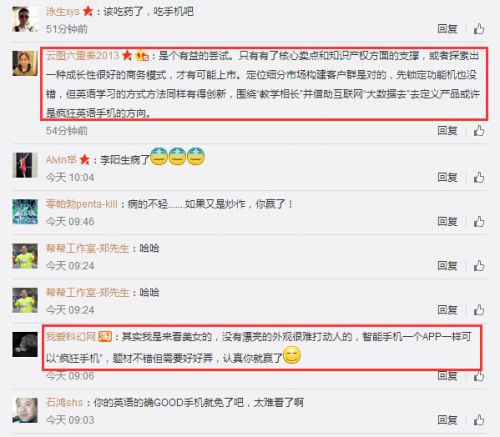Open avatar of first 帮帮工作室-郑先生 comment
500x437 pixels.
[x=25, y=256]
